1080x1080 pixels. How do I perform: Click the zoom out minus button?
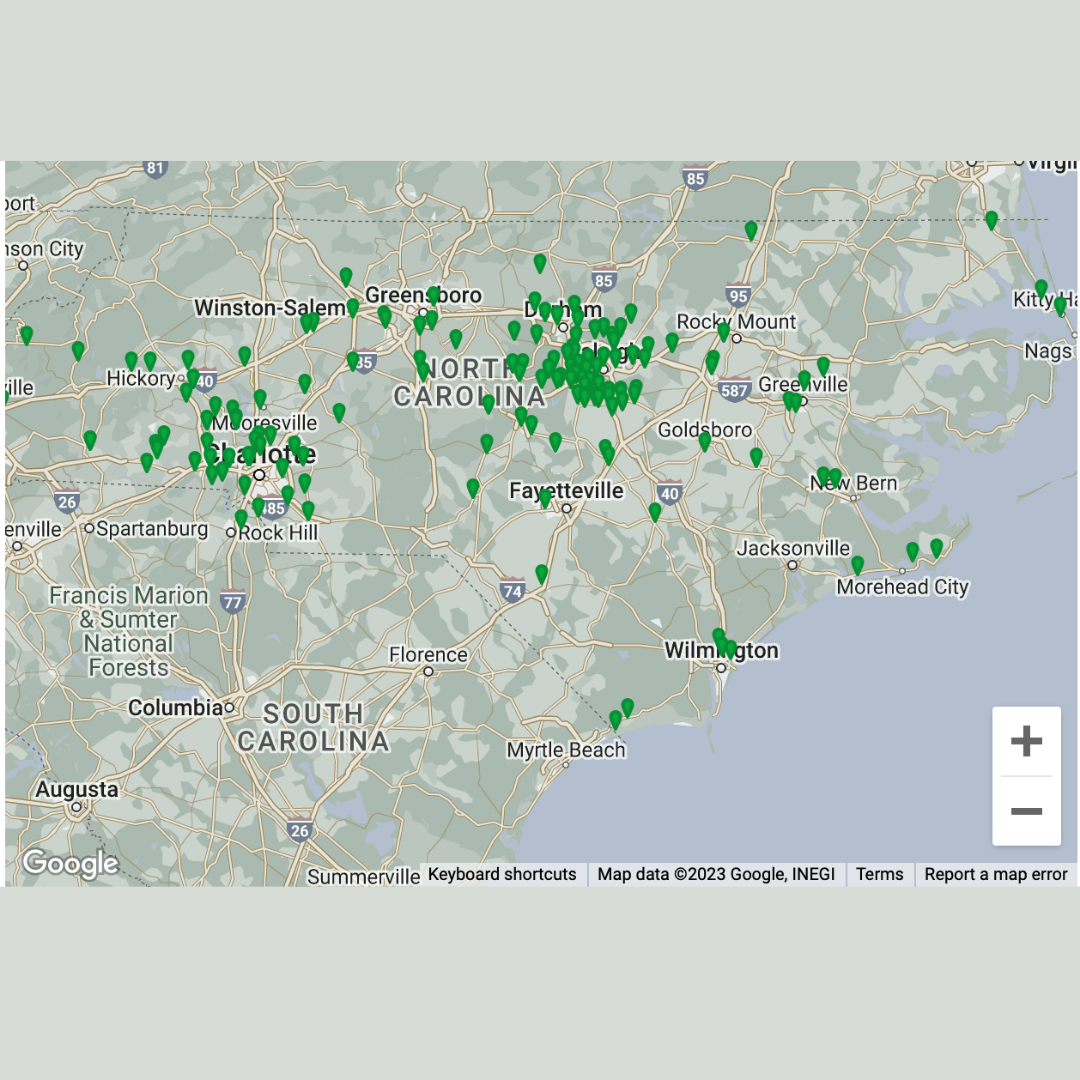click(1026, 811)
